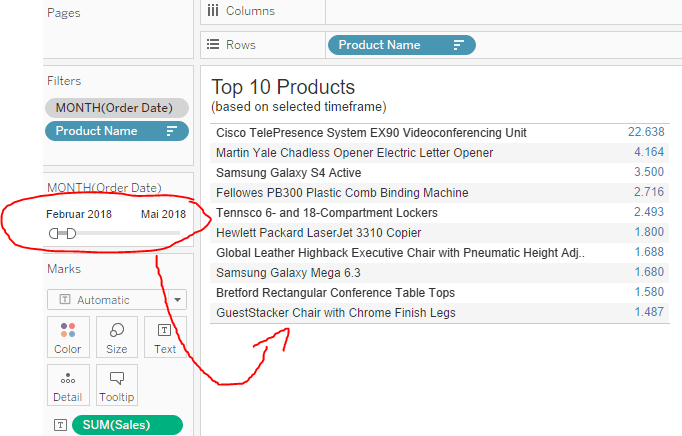Open the Detail marks card
This screenshot has width=682, height=436.
coord(68,385)
